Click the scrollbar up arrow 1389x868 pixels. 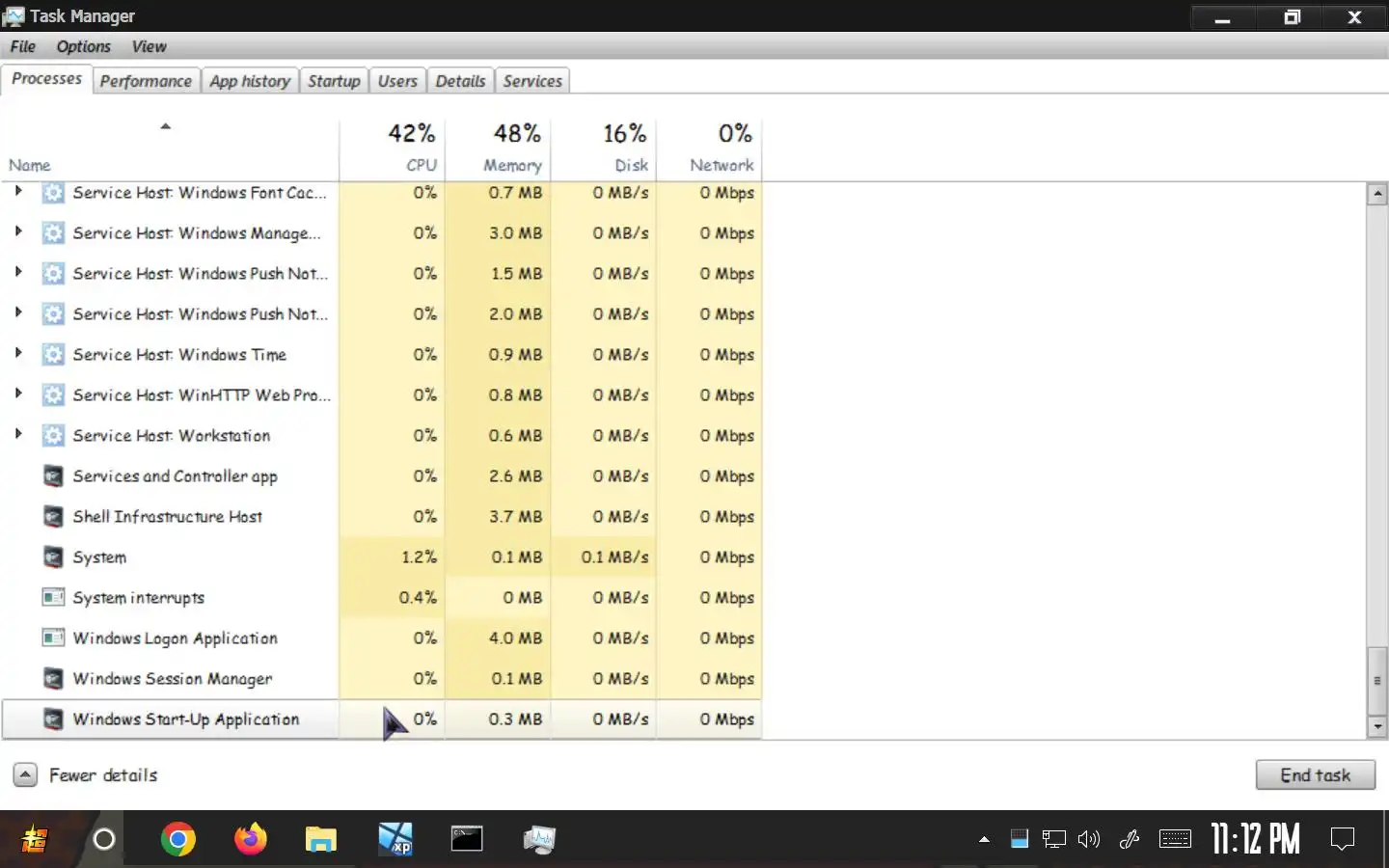click(1377, 194)
